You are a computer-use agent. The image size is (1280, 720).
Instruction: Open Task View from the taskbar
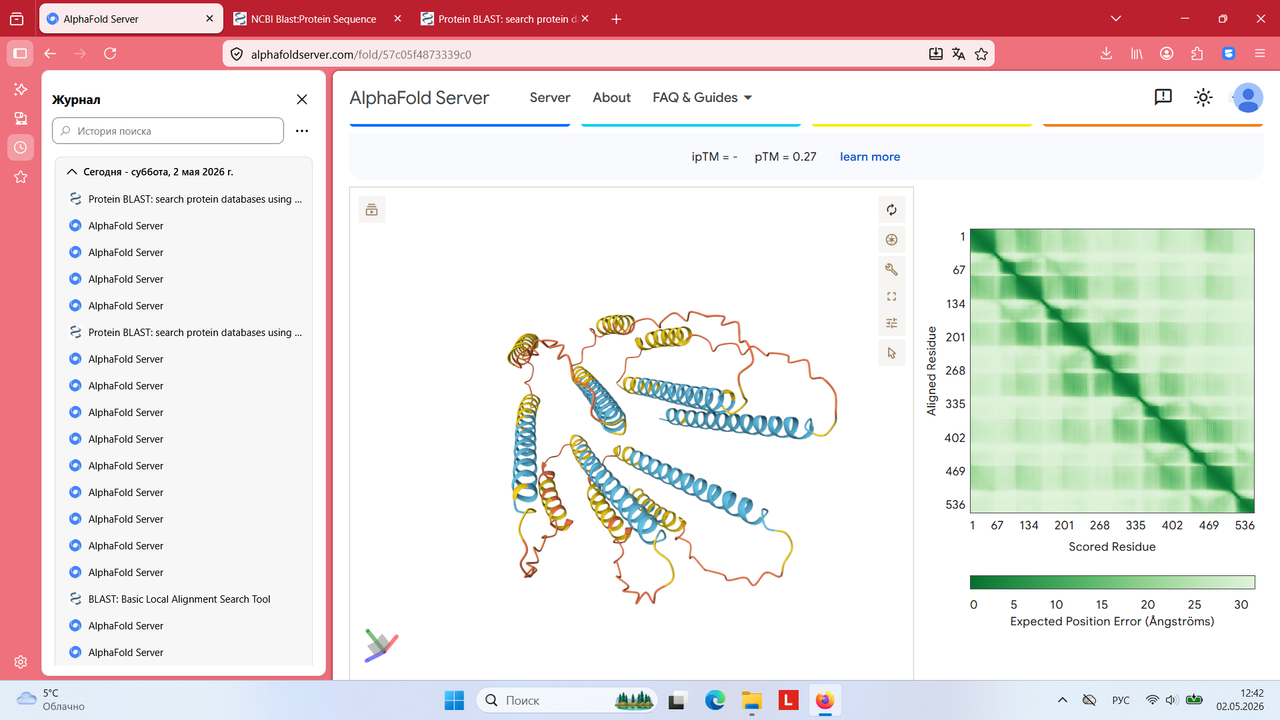pyautogui.click(x=677, y=700)
